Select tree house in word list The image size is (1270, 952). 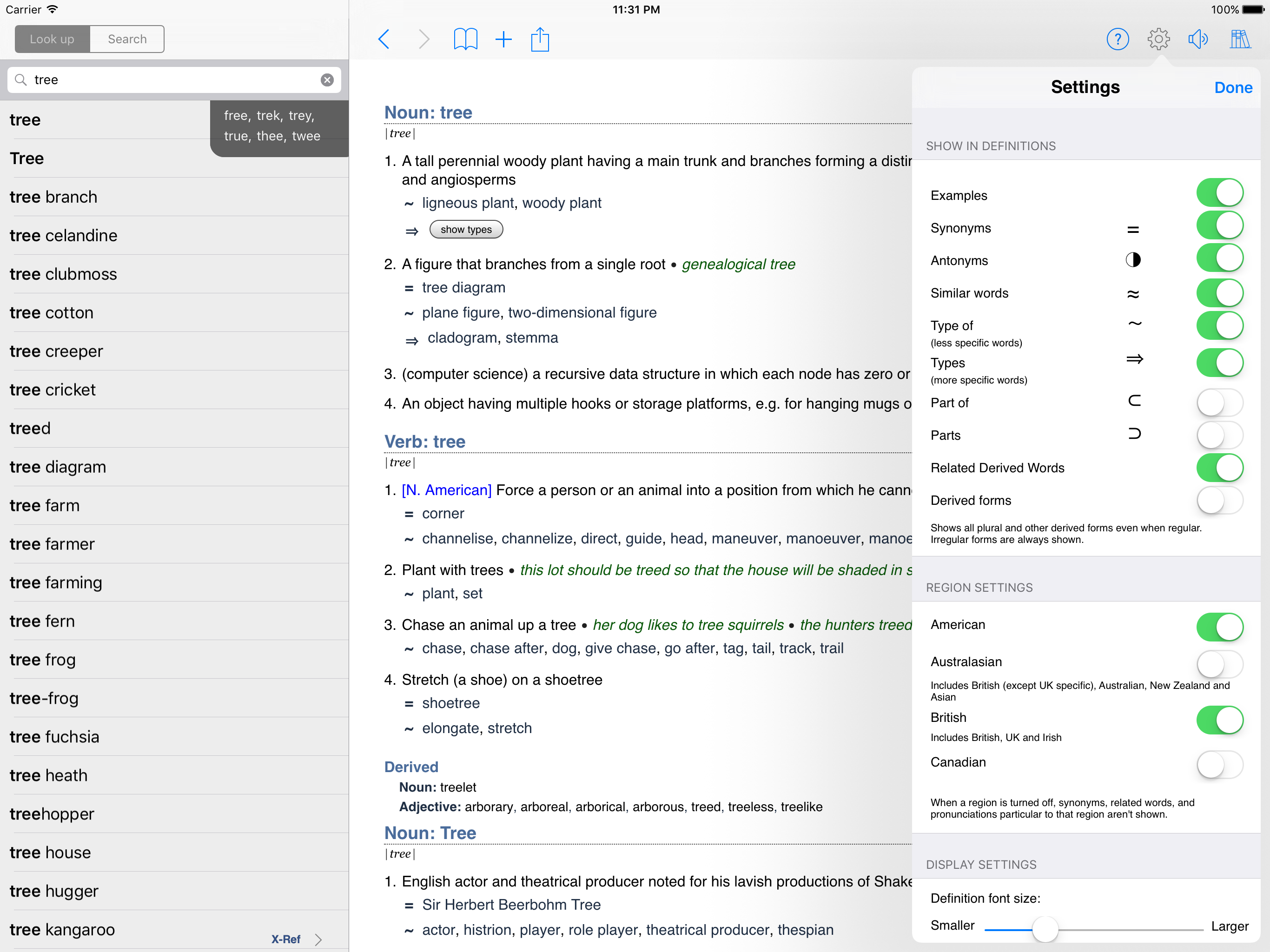pos(51,852)
